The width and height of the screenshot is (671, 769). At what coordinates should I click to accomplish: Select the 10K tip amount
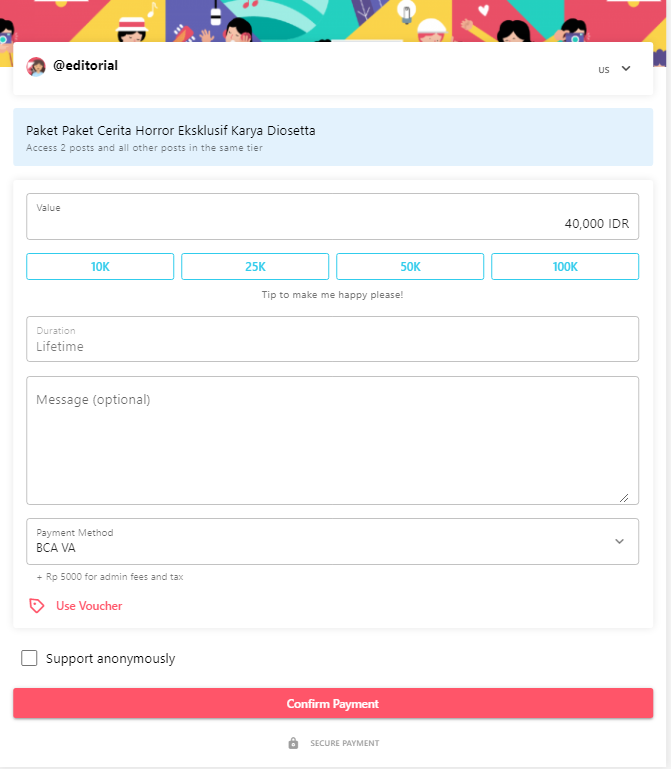coord(100,267)
